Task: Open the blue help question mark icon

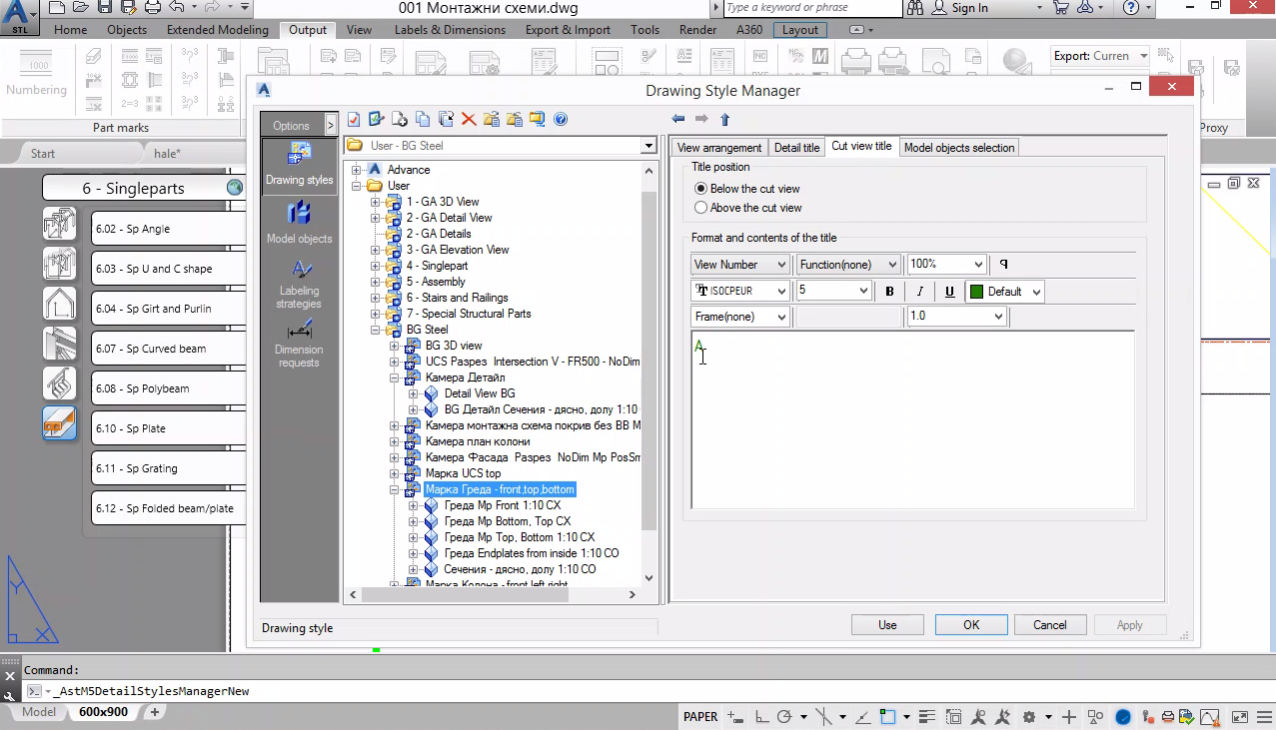Action: pos(561,119)
